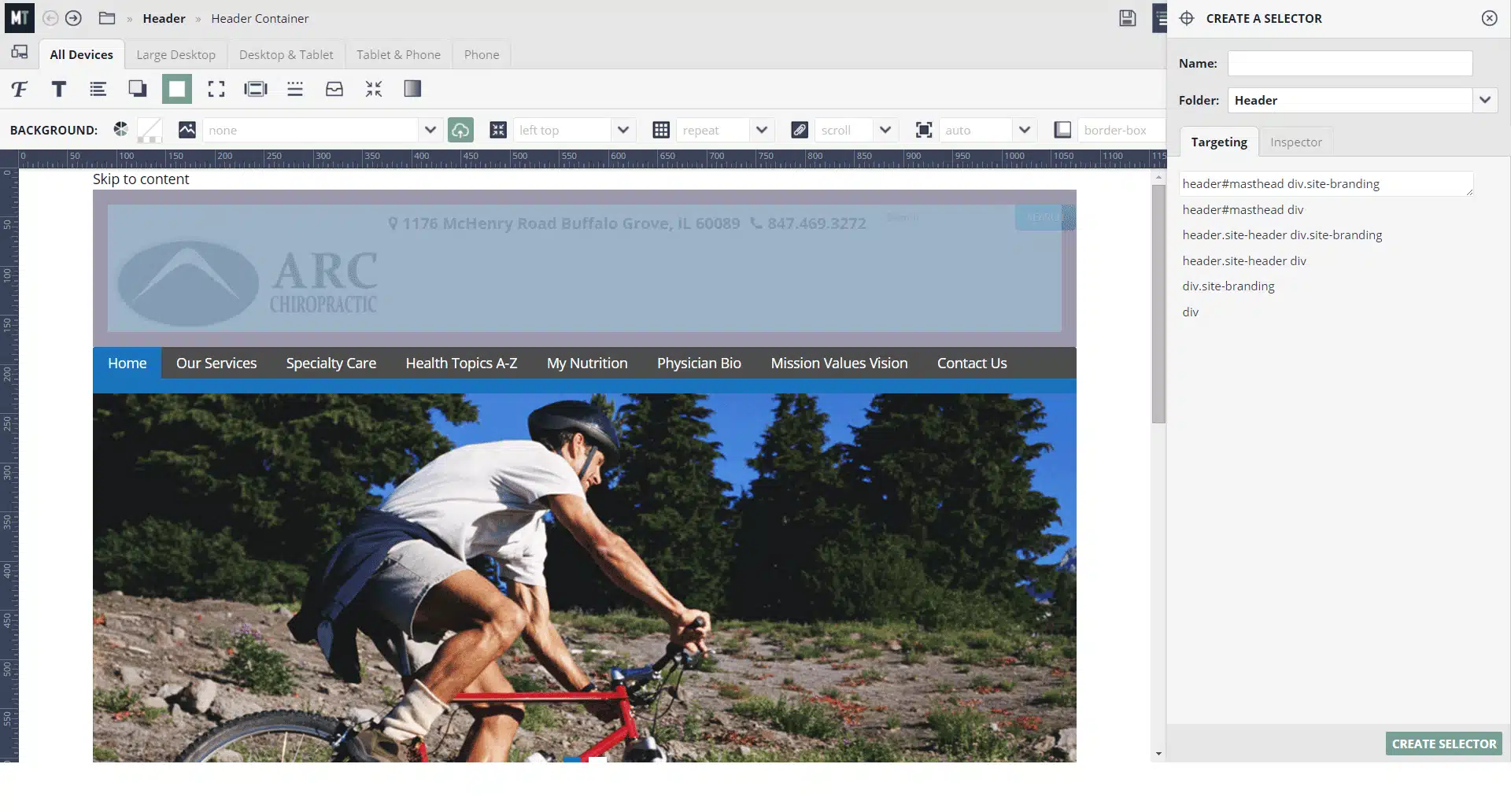Click the MT Microthemer logo
Image resolution: width=1511 pixels, height=812 pixels.
tap(19, 17)
